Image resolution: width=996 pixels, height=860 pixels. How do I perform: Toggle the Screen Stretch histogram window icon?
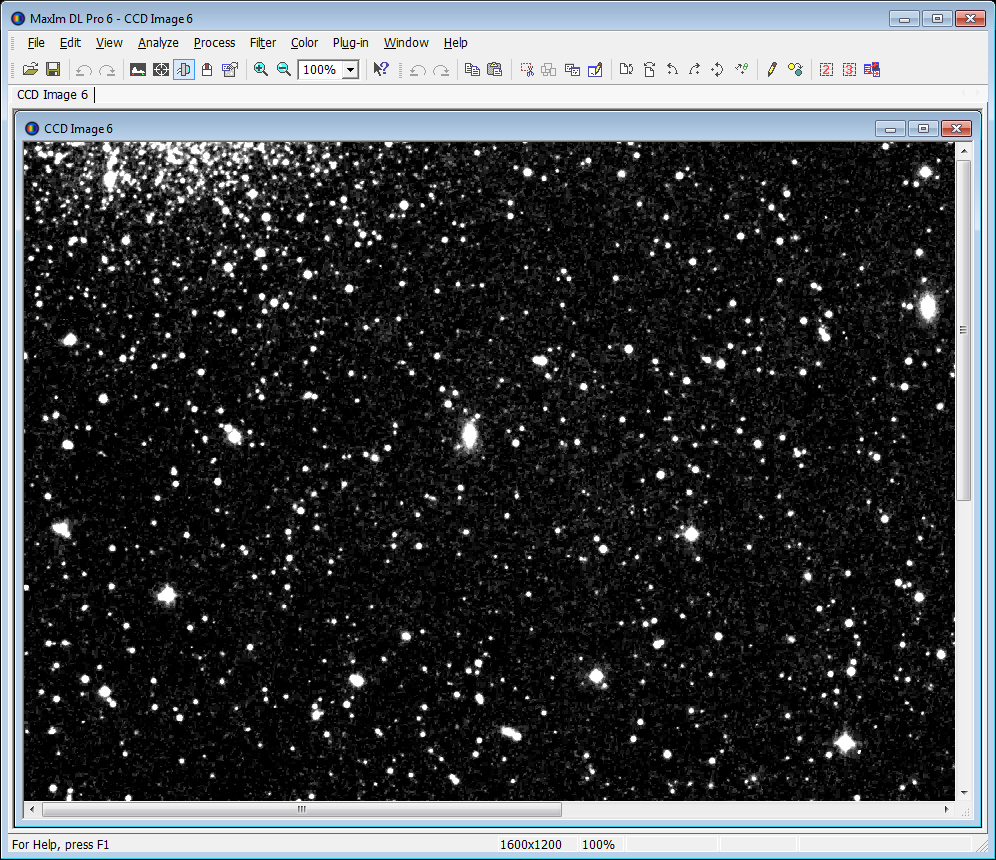click(x=138, y=70)
